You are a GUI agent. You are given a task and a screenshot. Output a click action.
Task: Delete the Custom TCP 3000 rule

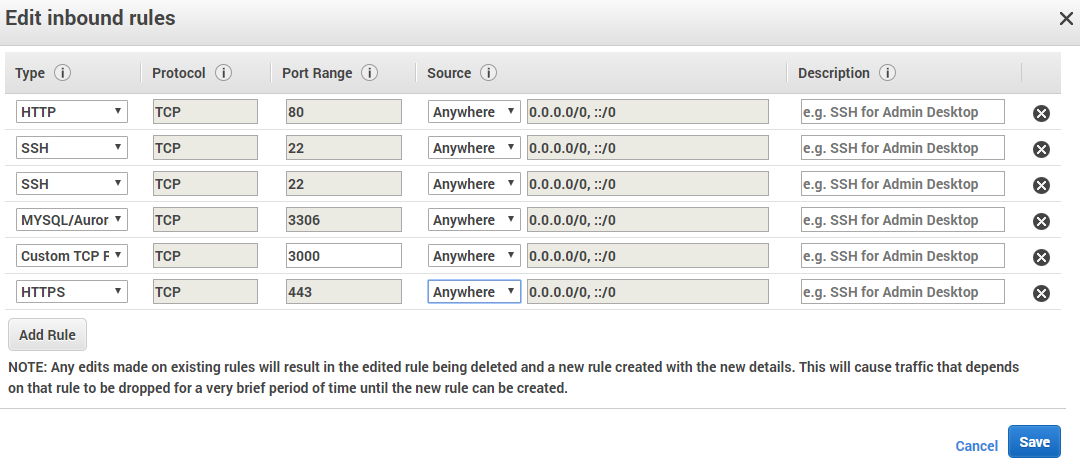pyautogui.click(x=1041, y=257)
